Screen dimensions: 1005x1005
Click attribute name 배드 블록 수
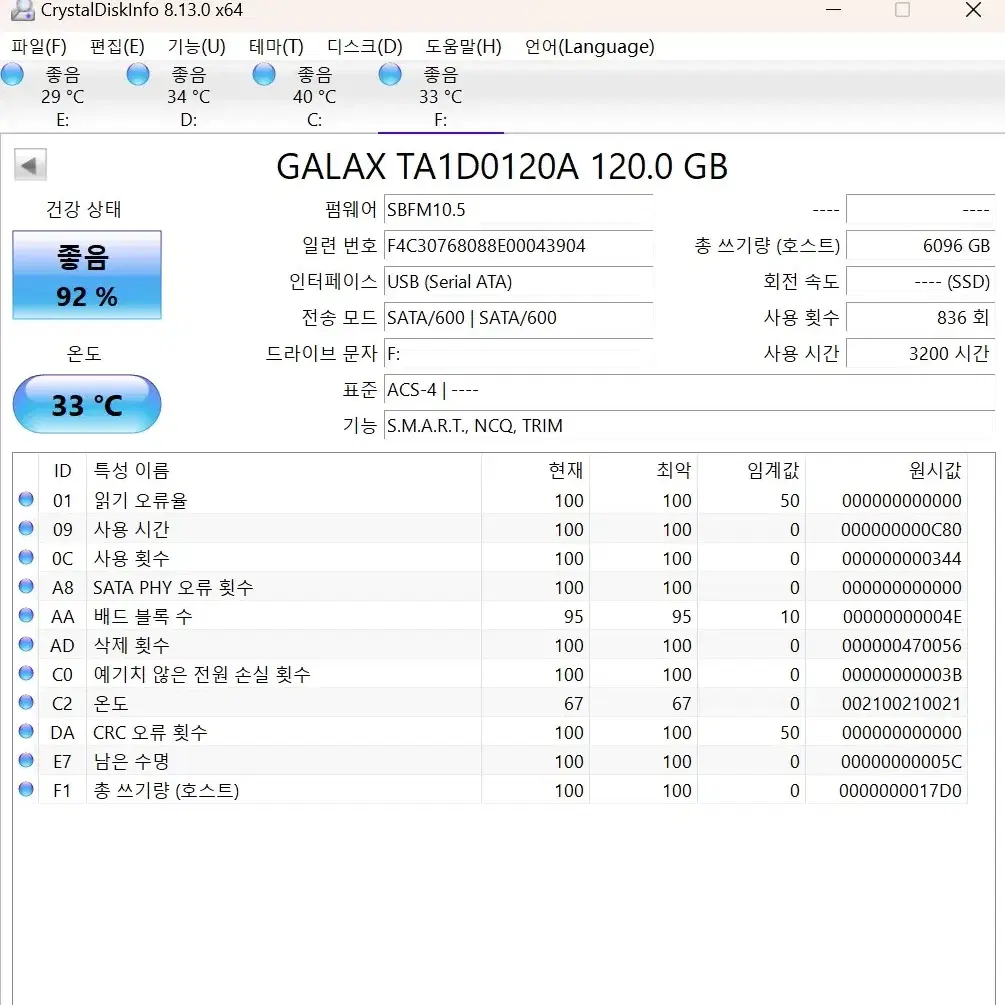[x=143, y=617]
